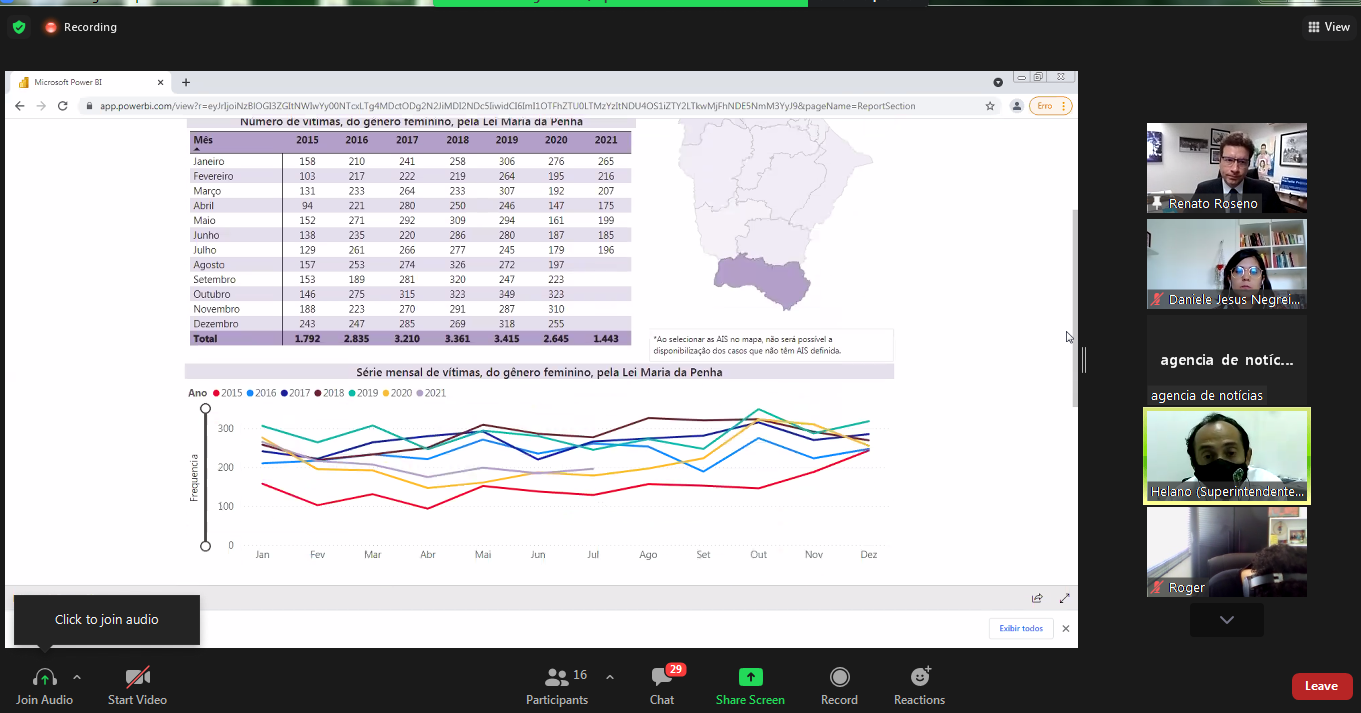Click the top handle of the chart's vertical slider

point(205,408)
